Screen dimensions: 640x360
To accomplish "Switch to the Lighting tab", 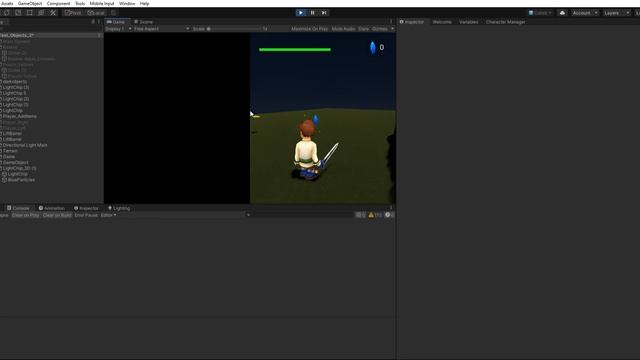I will coord(119,208).
